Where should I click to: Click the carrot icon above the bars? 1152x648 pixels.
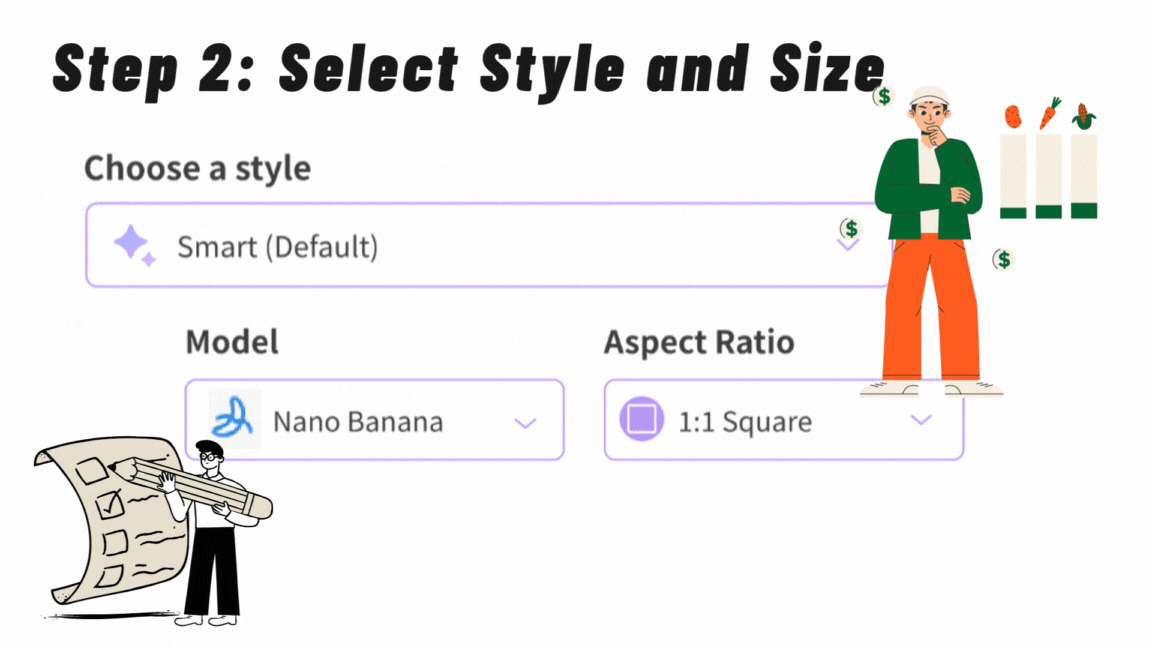(1049, 112)
